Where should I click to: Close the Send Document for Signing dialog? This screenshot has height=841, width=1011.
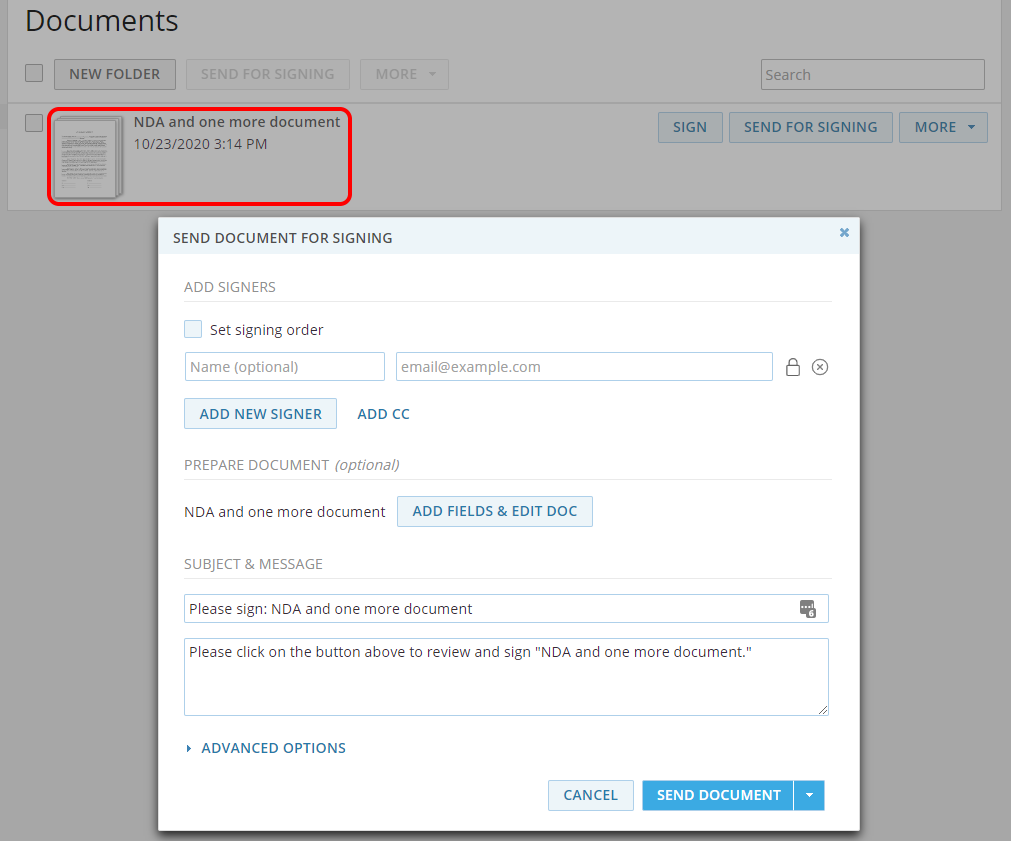pos(844,232)
